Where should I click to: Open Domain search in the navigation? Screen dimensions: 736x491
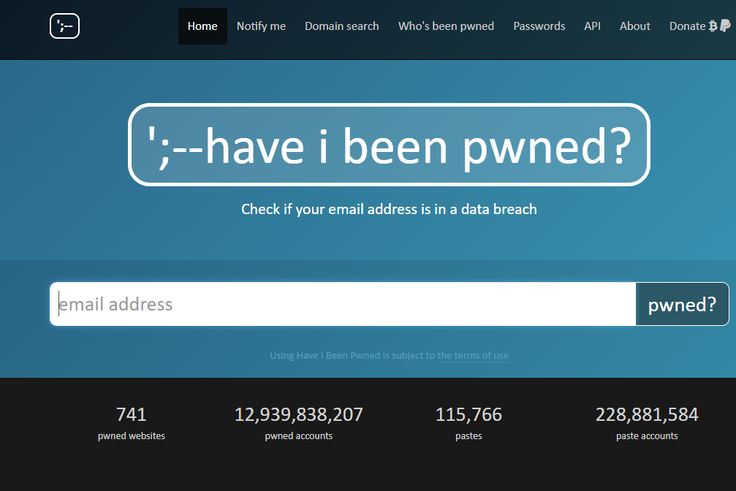point(342,26)
